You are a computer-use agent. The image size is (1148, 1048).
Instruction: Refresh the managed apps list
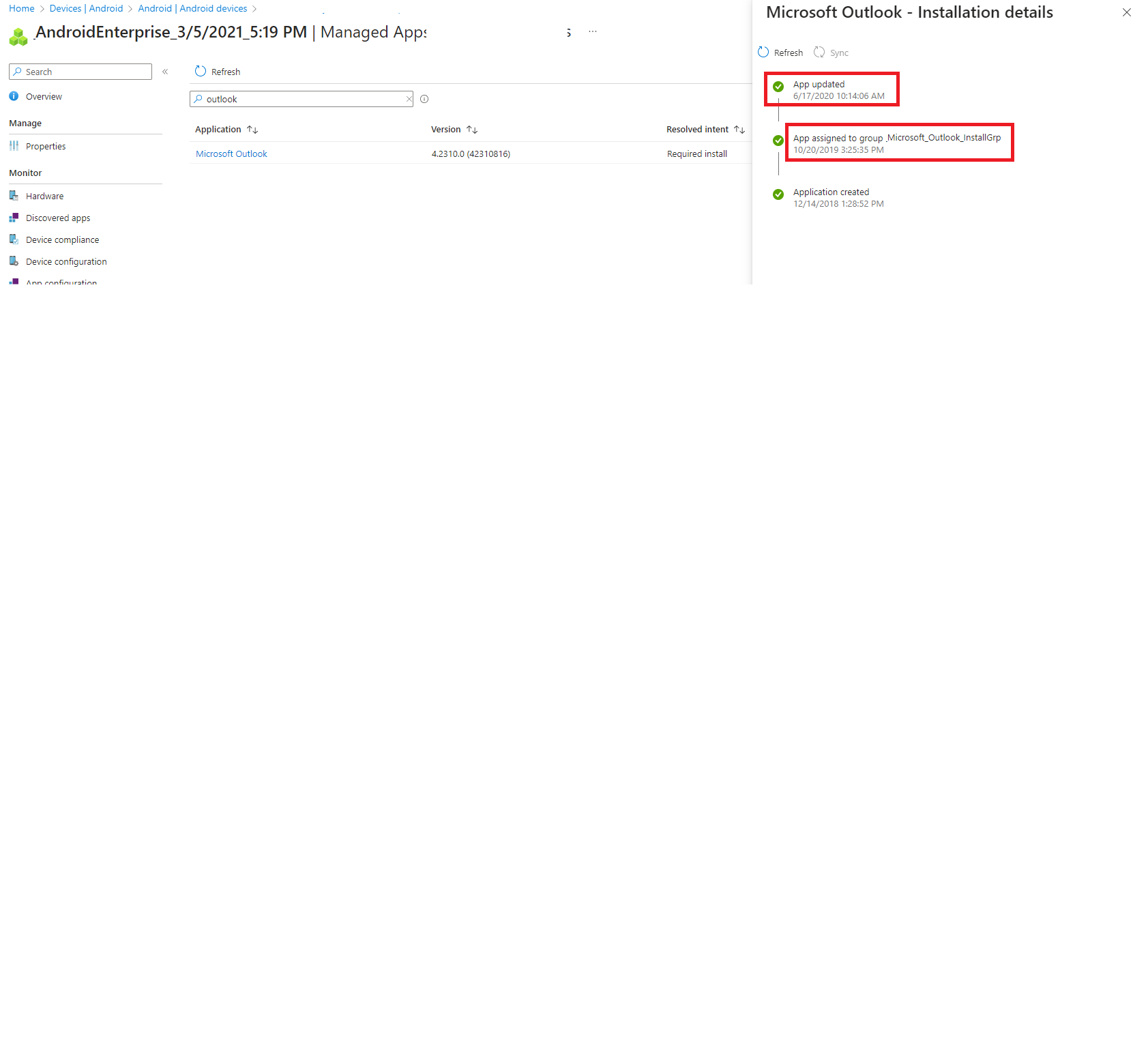tap(226, 72)
